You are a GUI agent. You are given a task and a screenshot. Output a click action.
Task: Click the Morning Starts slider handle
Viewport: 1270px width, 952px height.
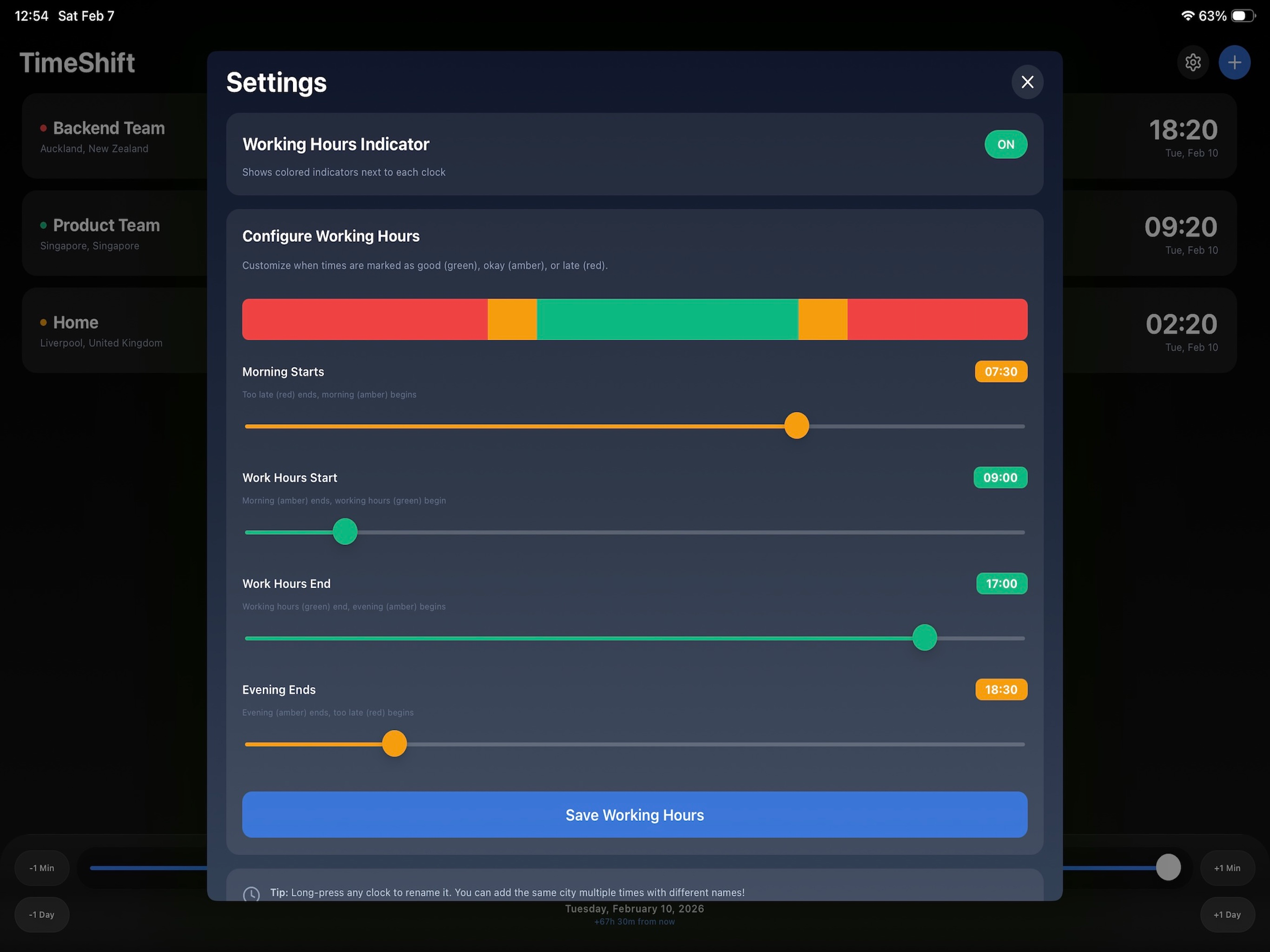click(x=796, y=425)
